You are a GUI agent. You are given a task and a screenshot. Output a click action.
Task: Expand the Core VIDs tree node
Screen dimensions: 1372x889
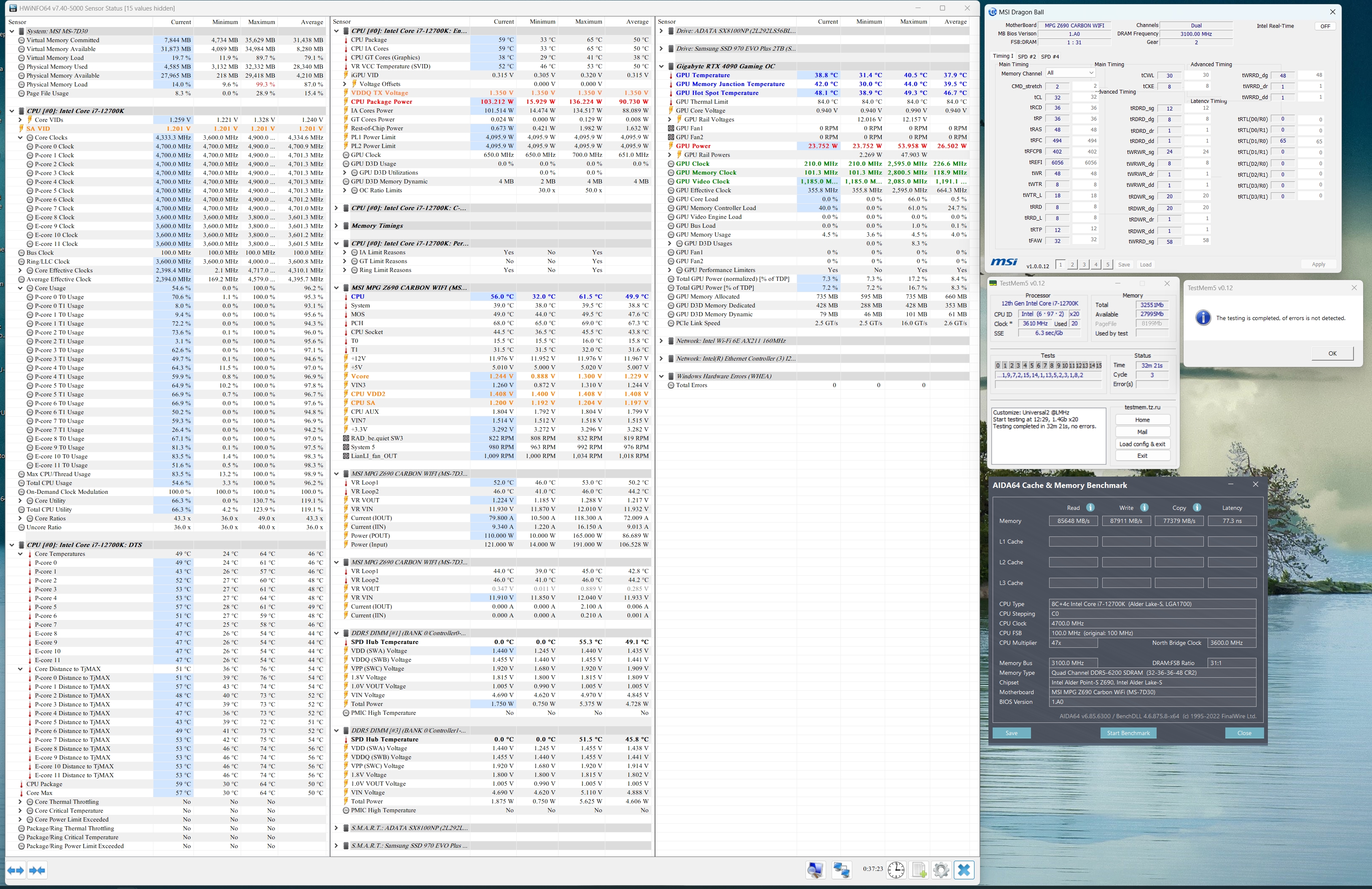click(x=21, y=120)
